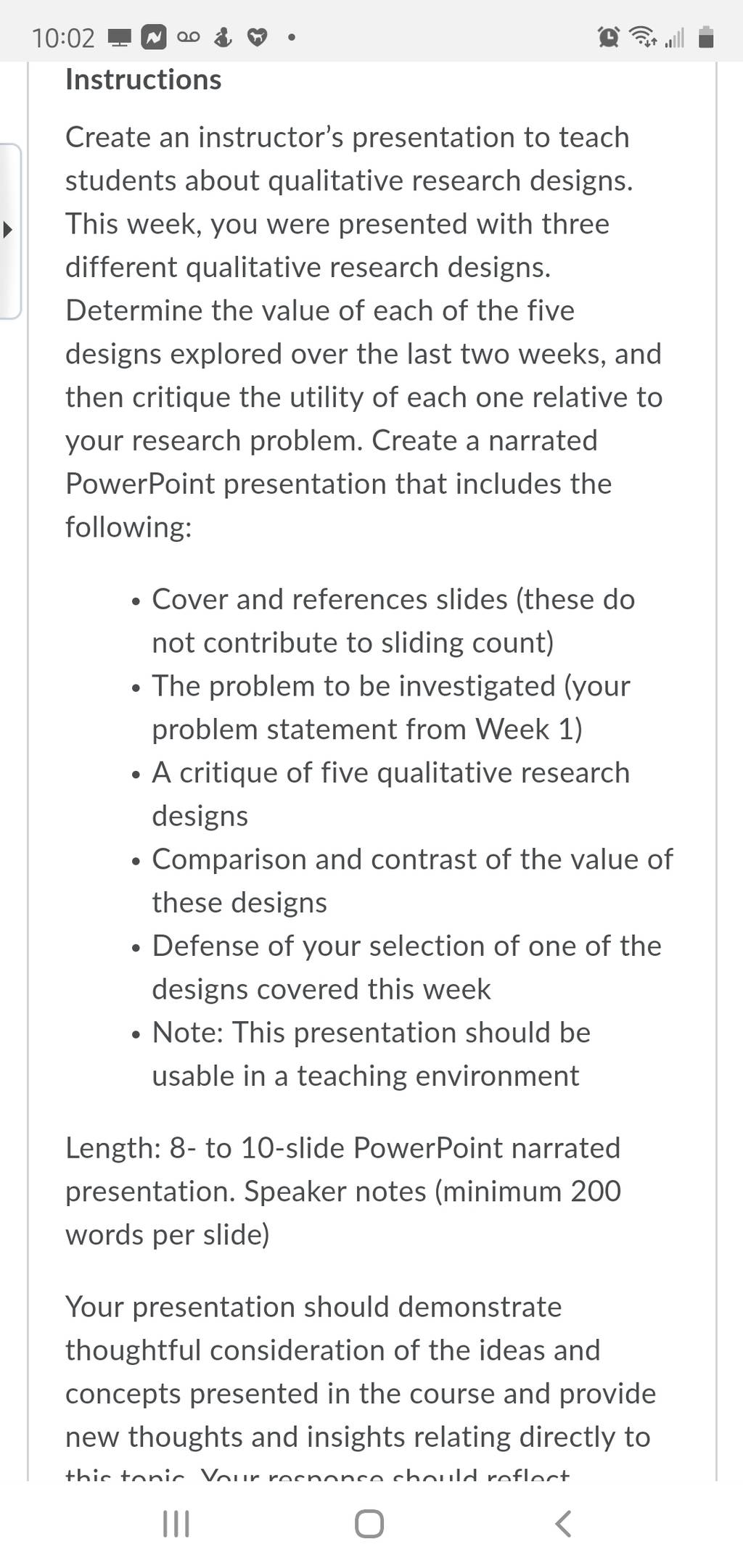Tap the fishing figure notification icon
The width and height of the screenshot is (743, 1568).
(223, 38)
